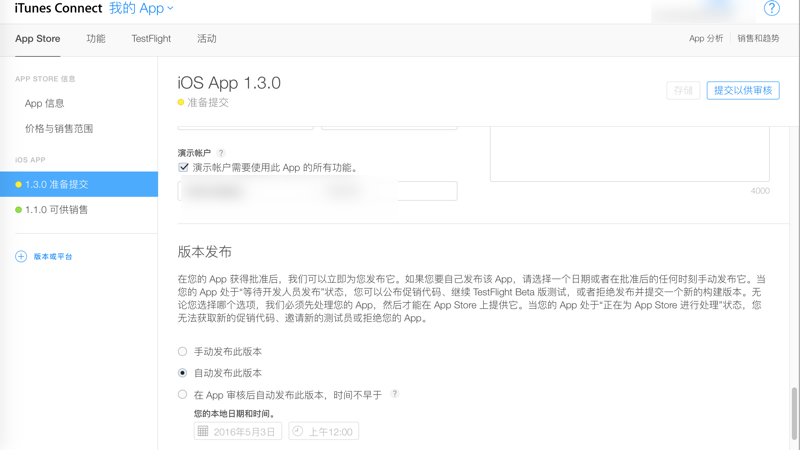Open 价格与销售范围 in sidebar
The height and width of the screenshot is (450, 800).
(59, 129)
